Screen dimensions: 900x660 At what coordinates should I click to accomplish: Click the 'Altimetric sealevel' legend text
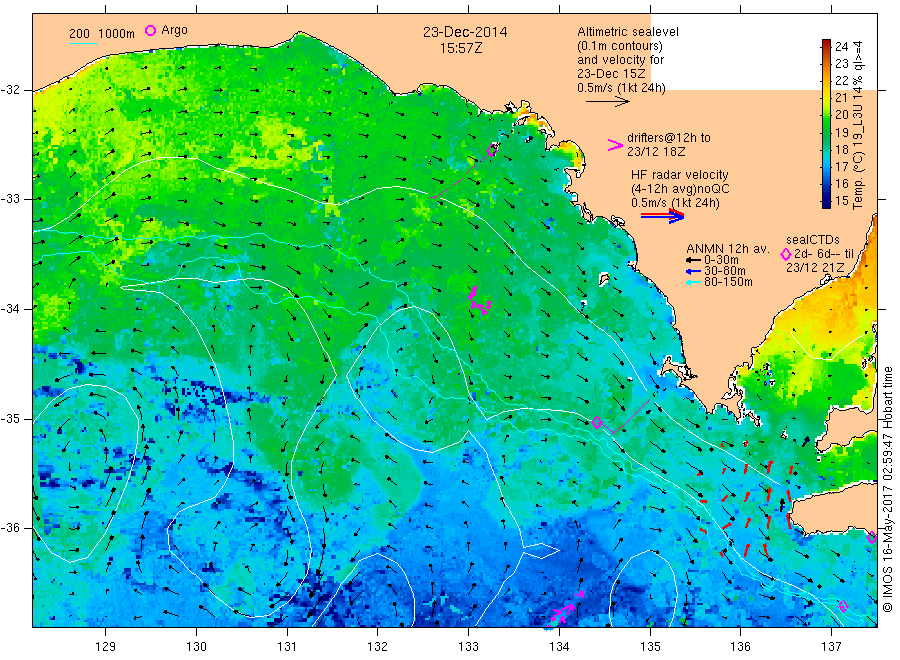pos(628,32)
